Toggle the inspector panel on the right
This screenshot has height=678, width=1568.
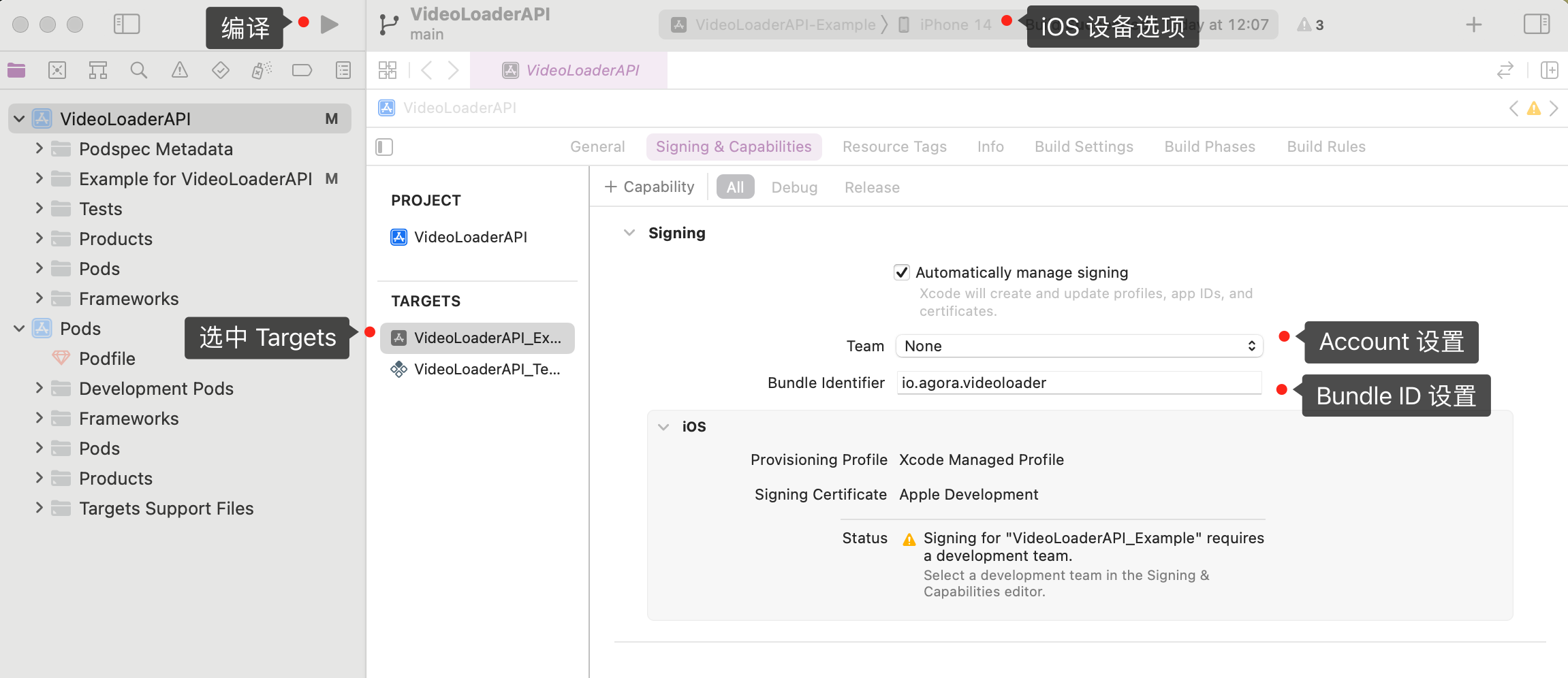[x=1537, y=25]
